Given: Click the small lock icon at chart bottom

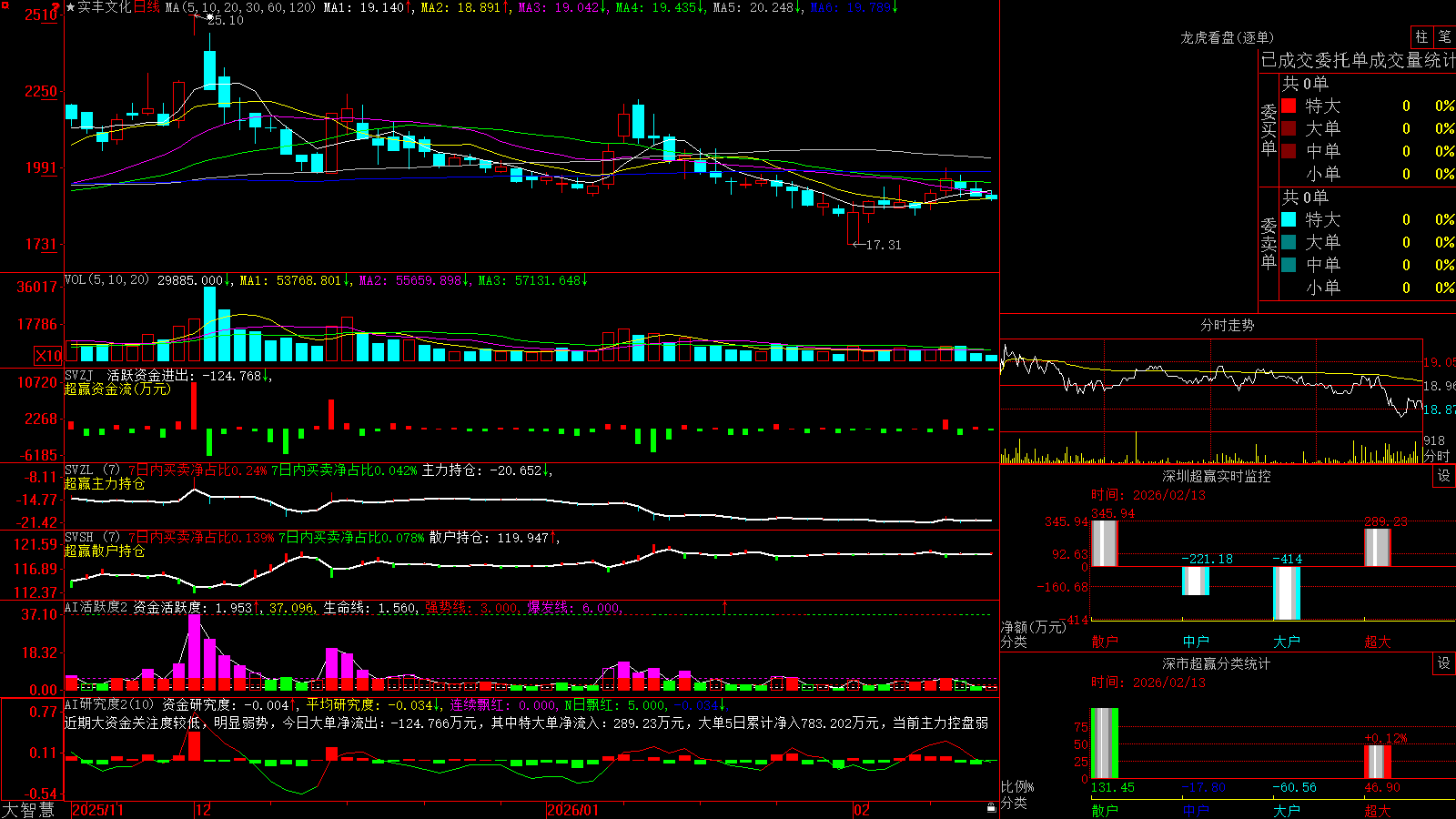Looking at the screenshot, I should tap(991, 807).
